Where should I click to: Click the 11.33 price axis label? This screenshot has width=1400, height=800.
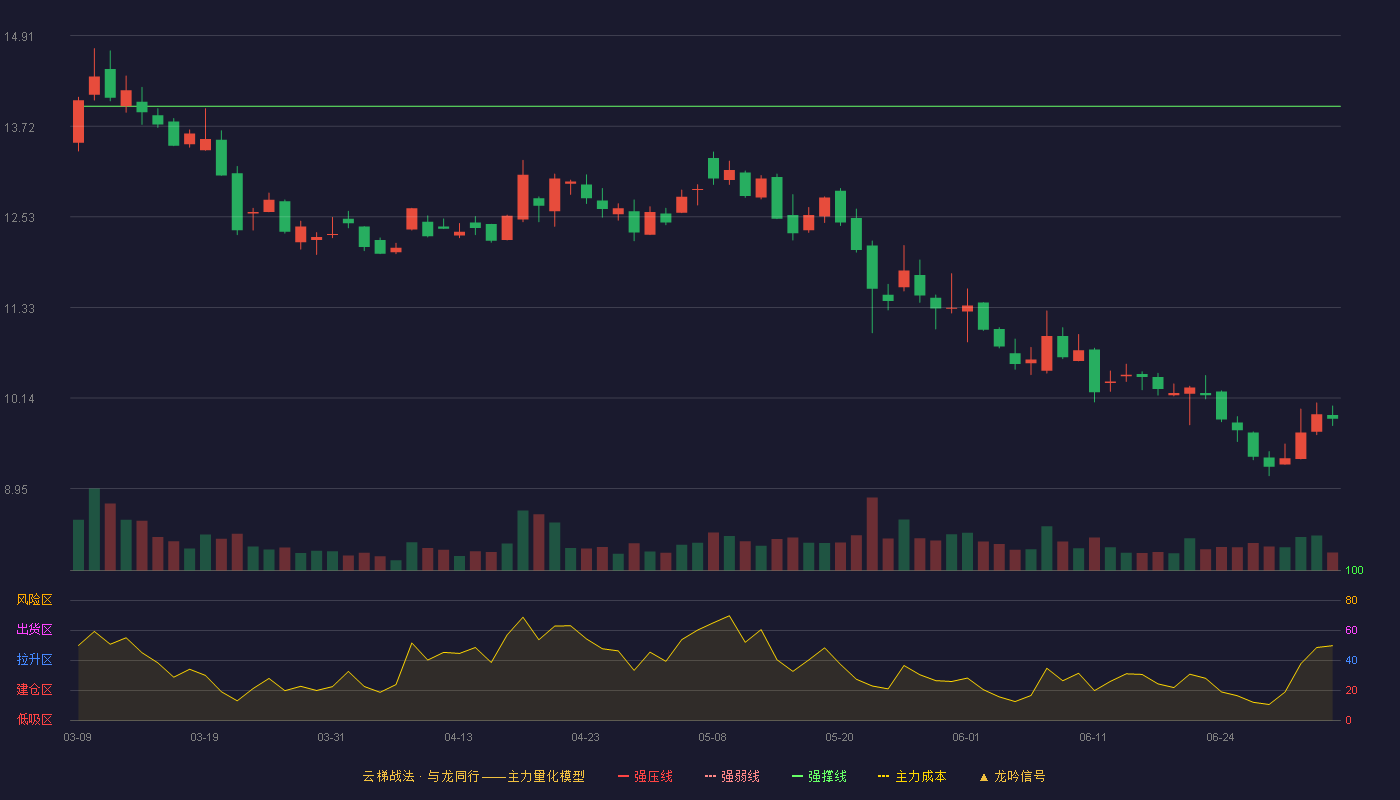pyautogui.click(x=19, y=309)
